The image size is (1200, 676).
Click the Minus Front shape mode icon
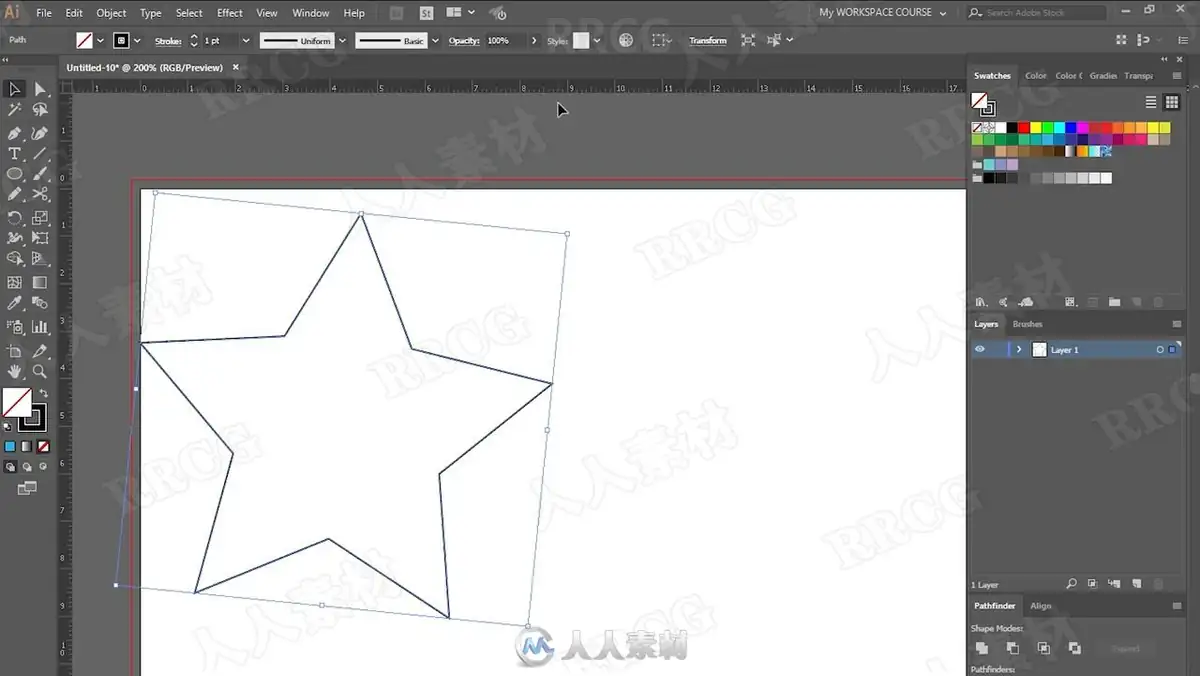1013,648
